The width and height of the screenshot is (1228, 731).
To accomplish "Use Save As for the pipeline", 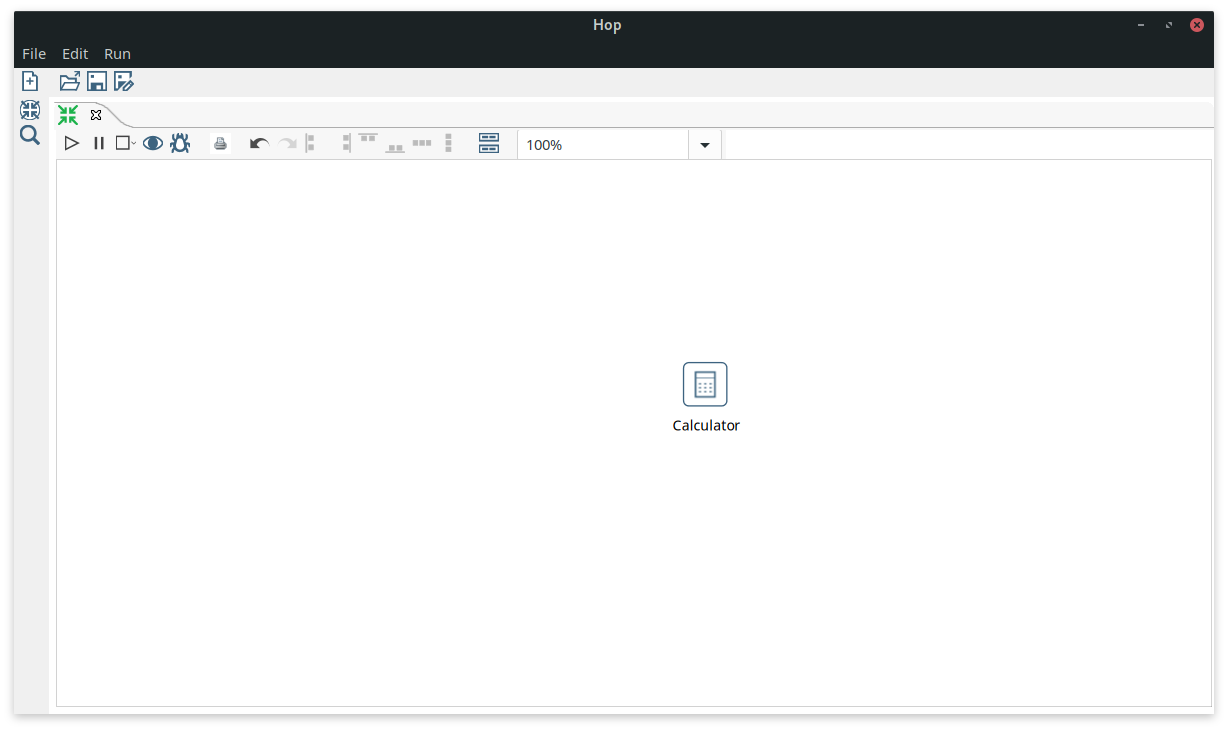I will pos(123,81).
